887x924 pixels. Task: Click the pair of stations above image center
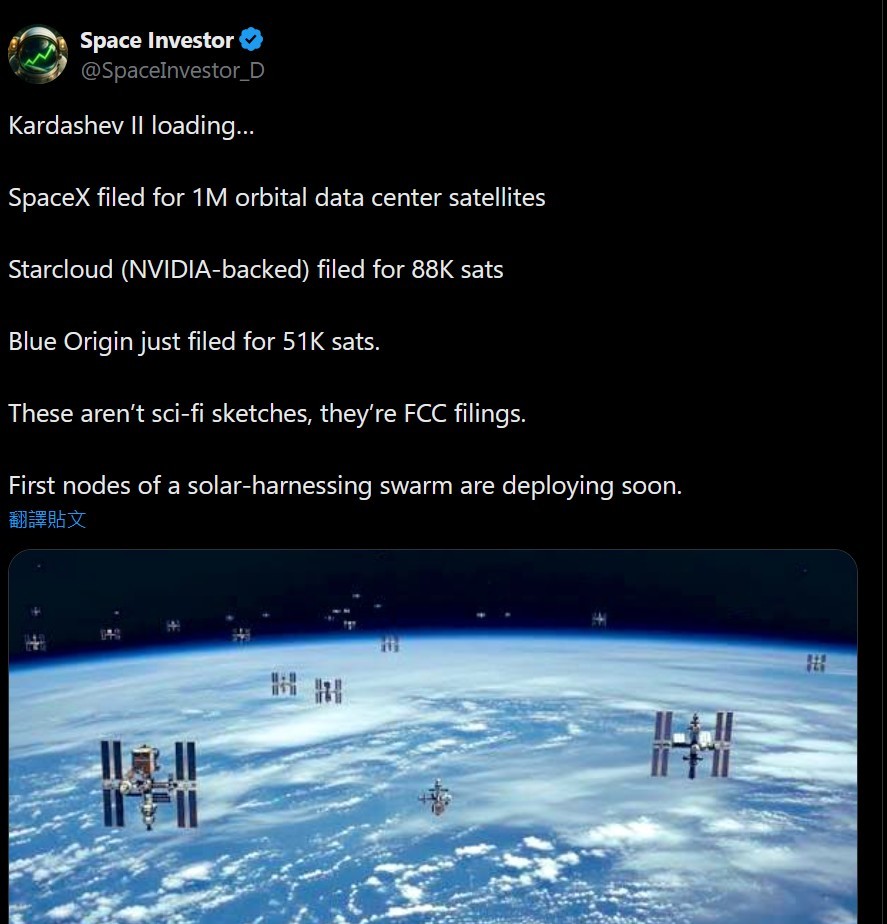point(307,687)
